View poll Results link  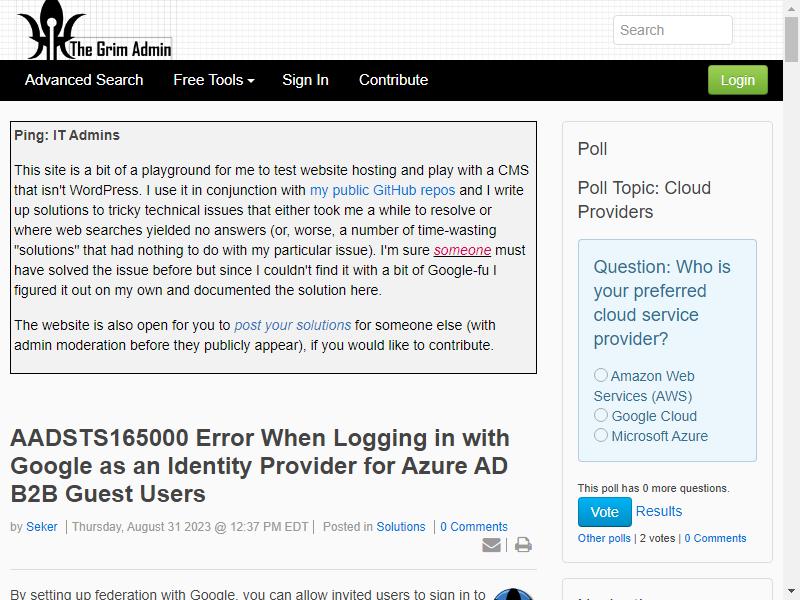[x=659, y=511]
